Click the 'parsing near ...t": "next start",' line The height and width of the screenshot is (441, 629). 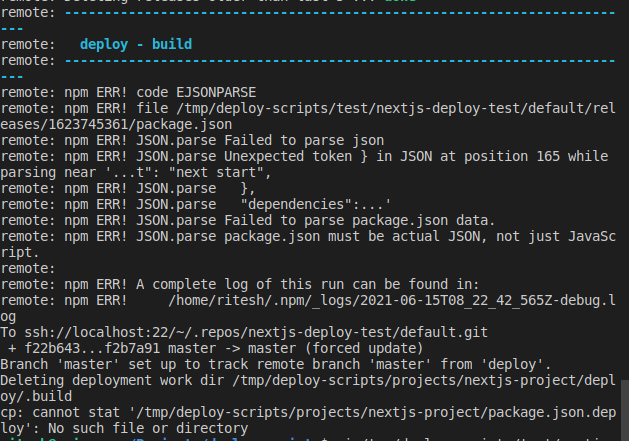(136, 173)
